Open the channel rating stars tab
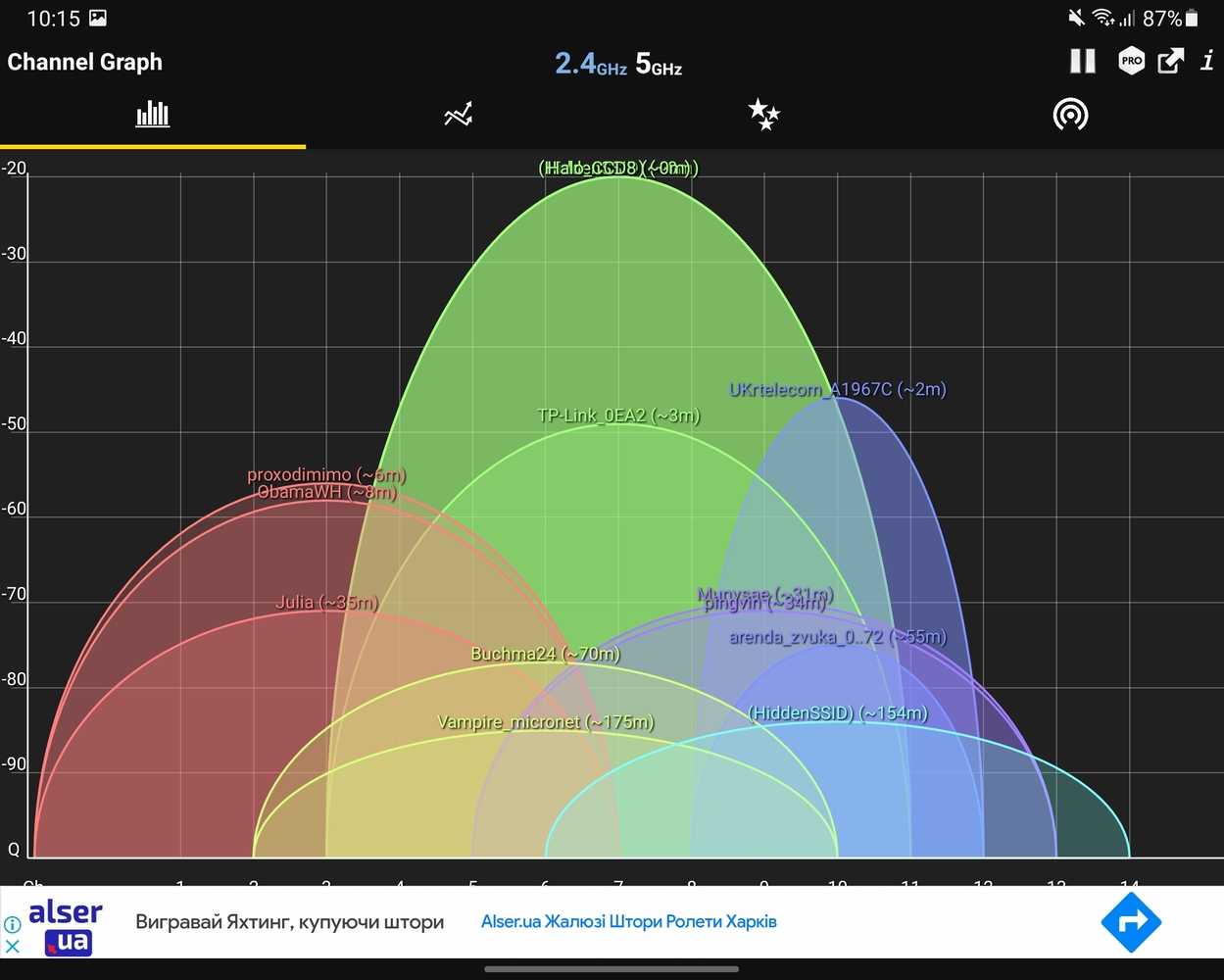This screenshot has width=1224, height=980. point(763,115)
